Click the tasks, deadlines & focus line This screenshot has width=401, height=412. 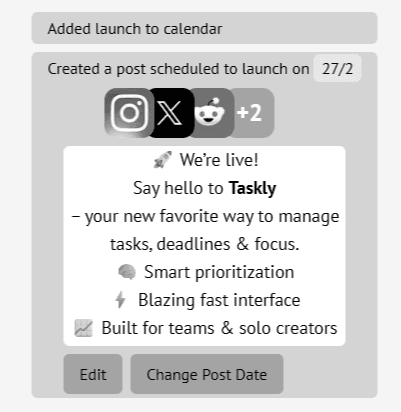204,244
